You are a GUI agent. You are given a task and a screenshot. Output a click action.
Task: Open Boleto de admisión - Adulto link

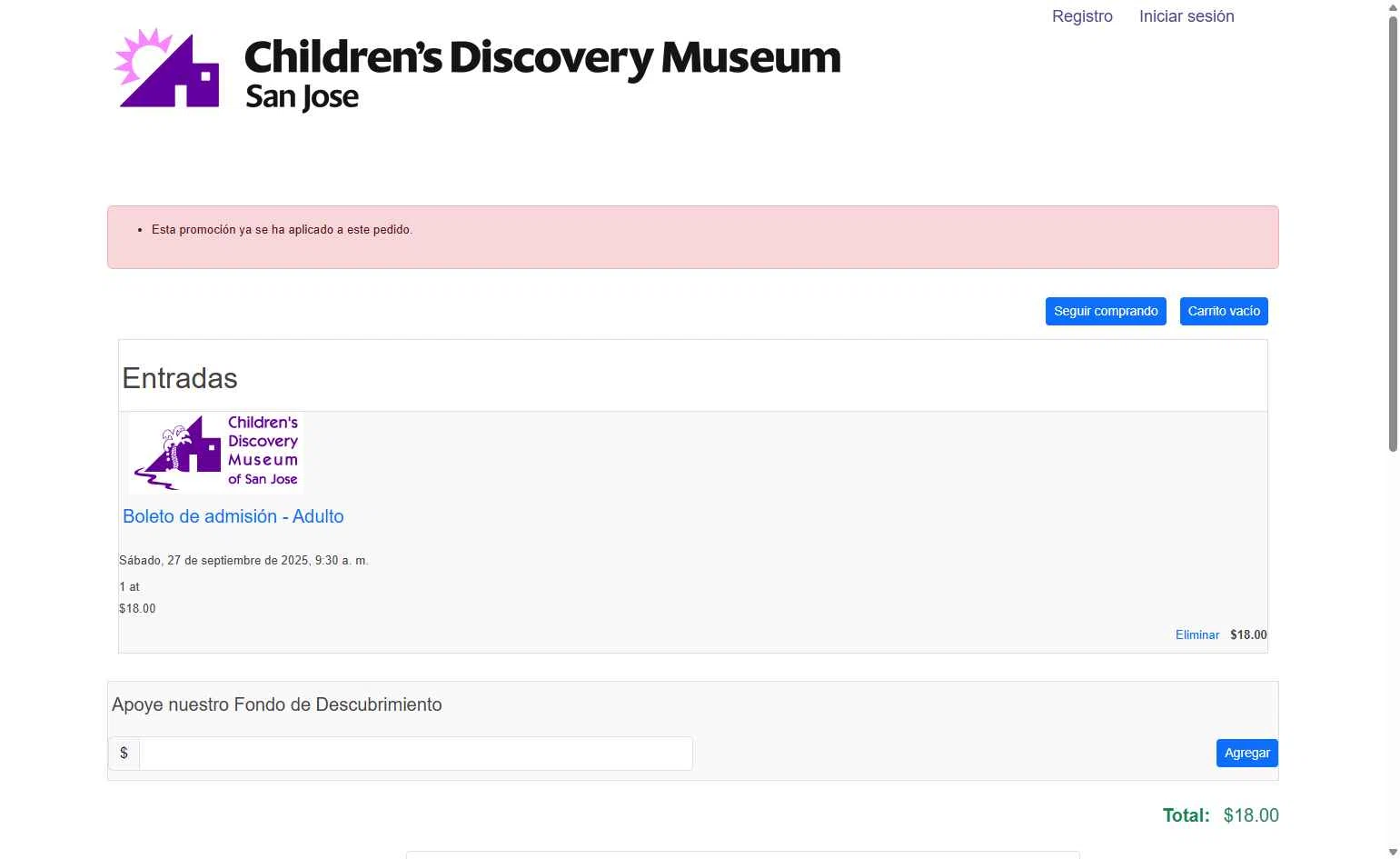pos(233,516)
